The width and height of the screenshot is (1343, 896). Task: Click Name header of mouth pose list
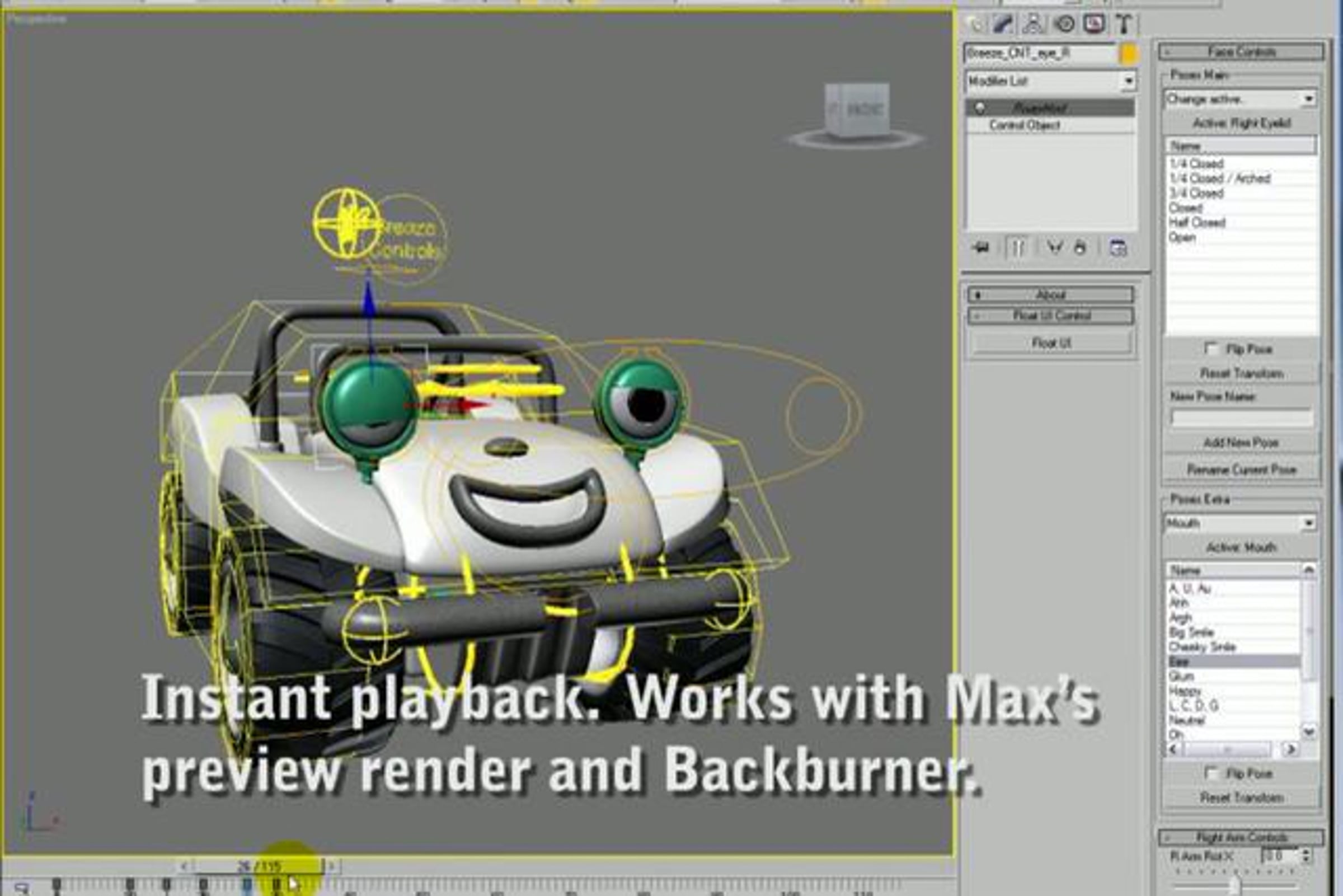[x=1233, y=570]
